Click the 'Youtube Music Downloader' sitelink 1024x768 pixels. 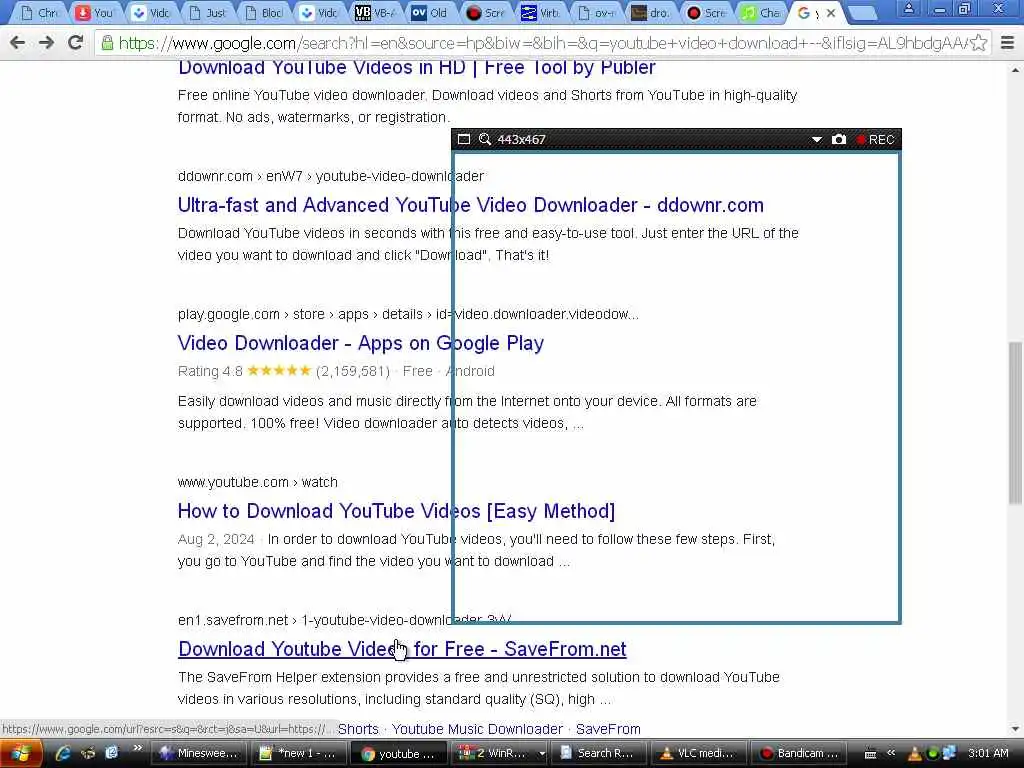pyautogui.click(x=477, y=729)
